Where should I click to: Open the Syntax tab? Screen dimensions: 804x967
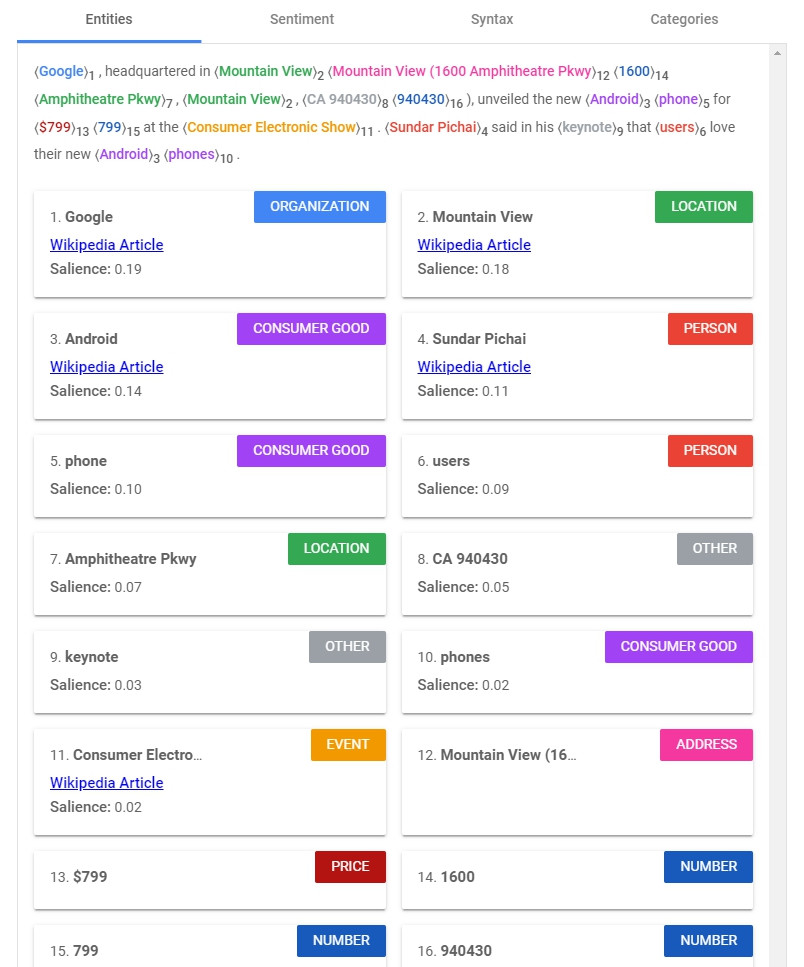491,20
